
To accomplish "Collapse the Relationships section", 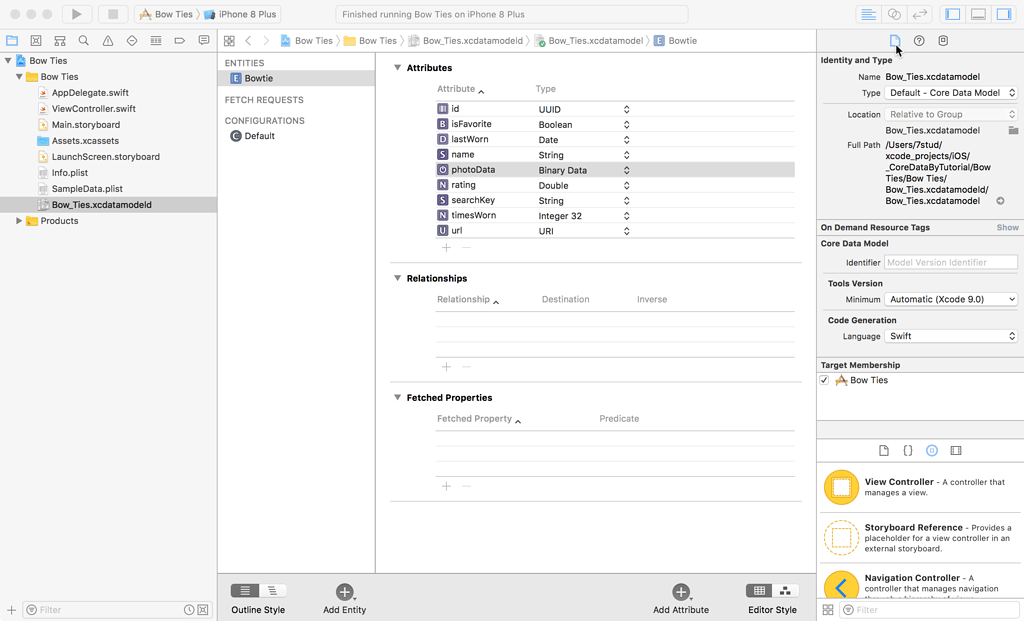I will 397,278.
